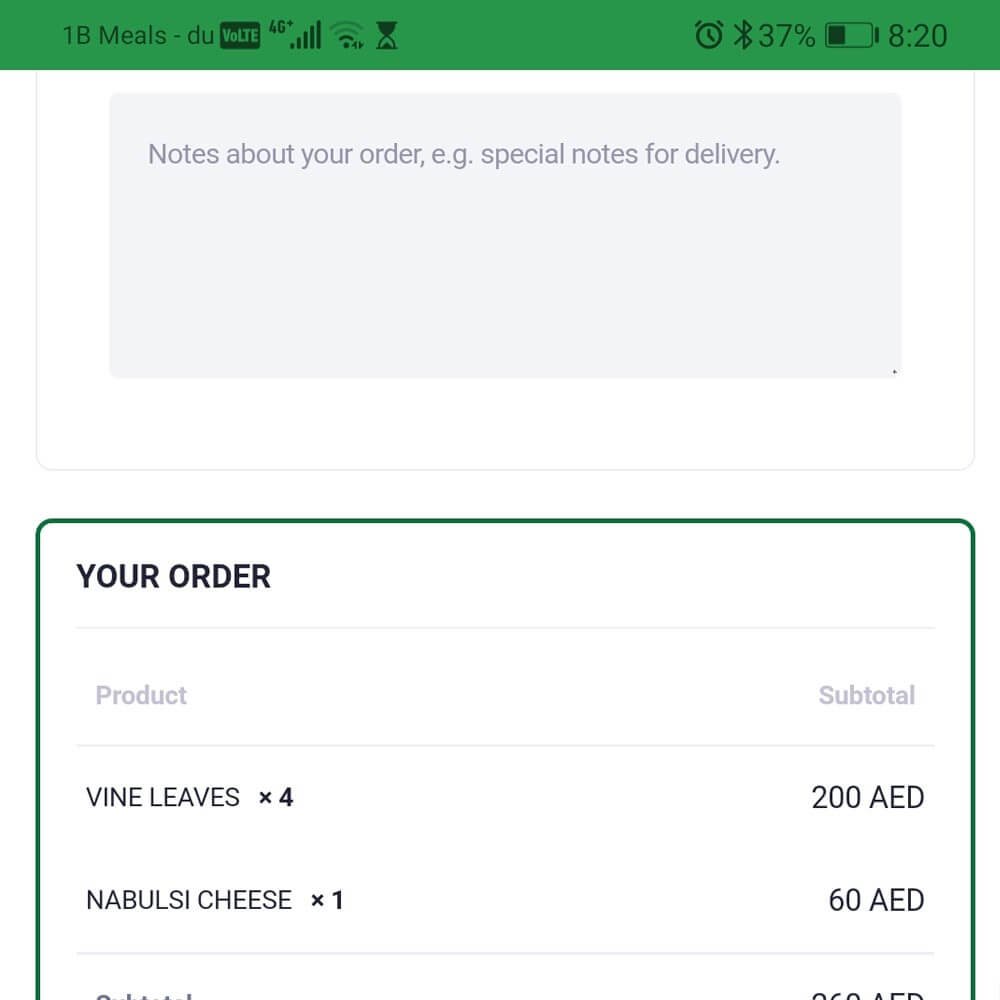Click inside the order notes text area

tap(505, 235)
